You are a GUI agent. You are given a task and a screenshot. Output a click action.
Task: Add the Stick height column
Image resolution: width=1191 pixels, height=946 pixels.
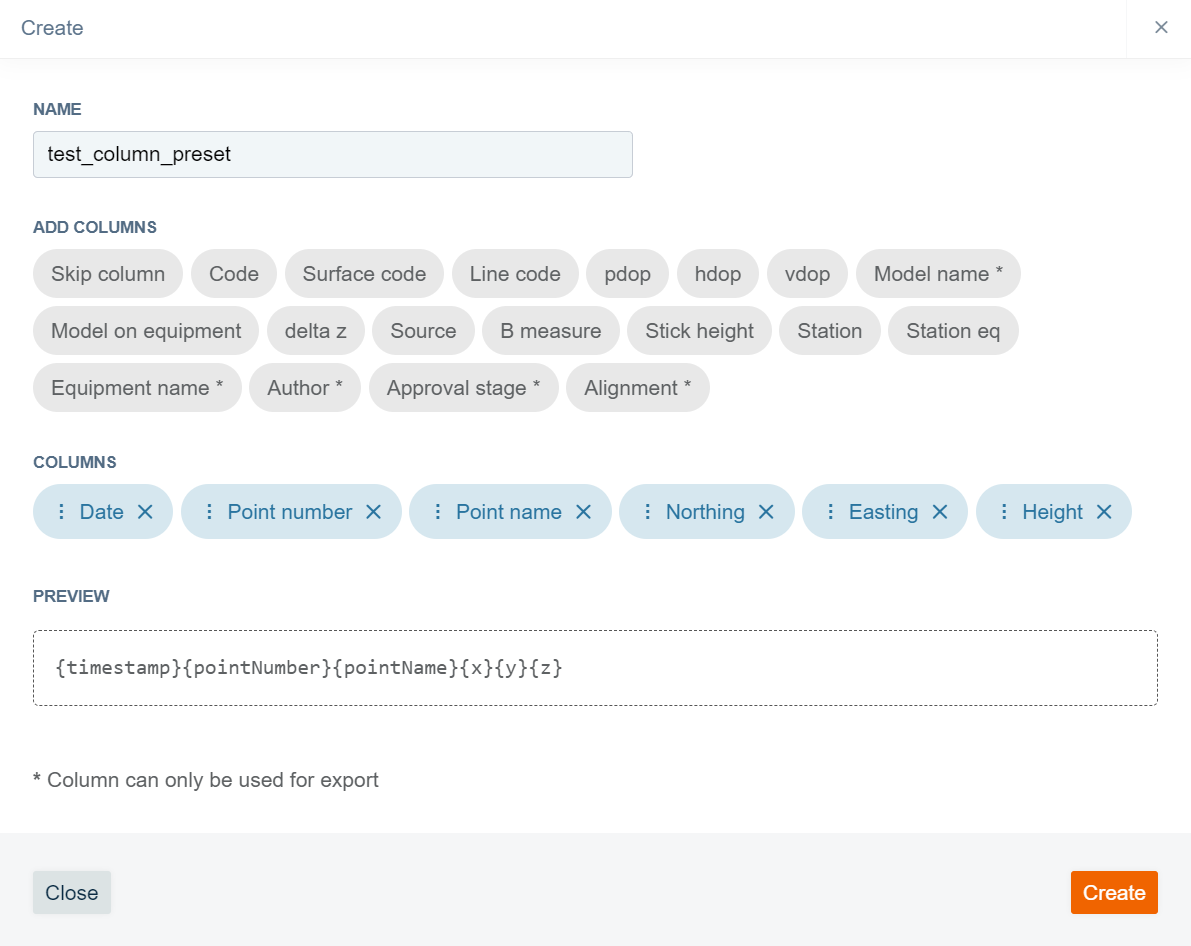[x=700, y=331]
